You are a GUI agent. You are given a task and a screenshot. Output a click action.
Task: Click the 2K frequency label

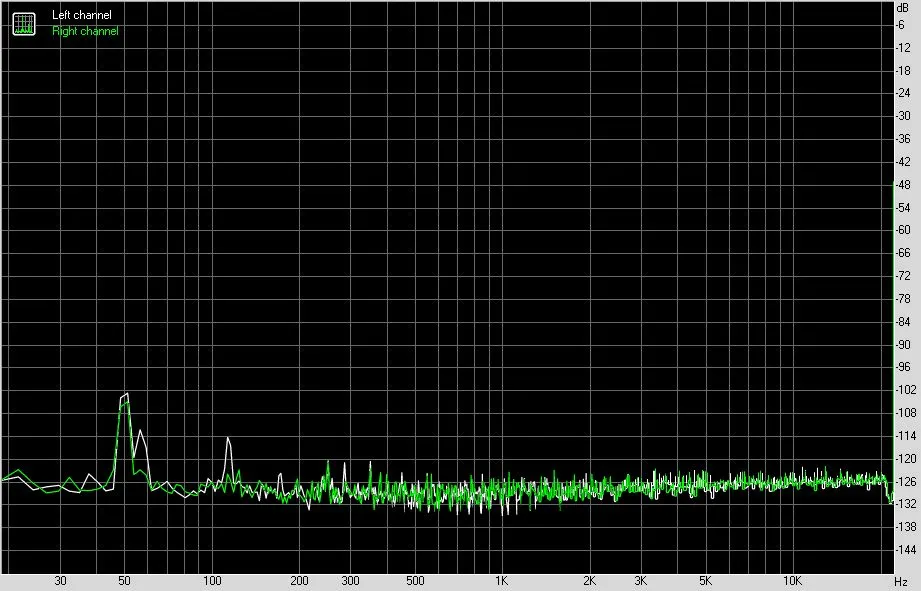tap(589, 581)
